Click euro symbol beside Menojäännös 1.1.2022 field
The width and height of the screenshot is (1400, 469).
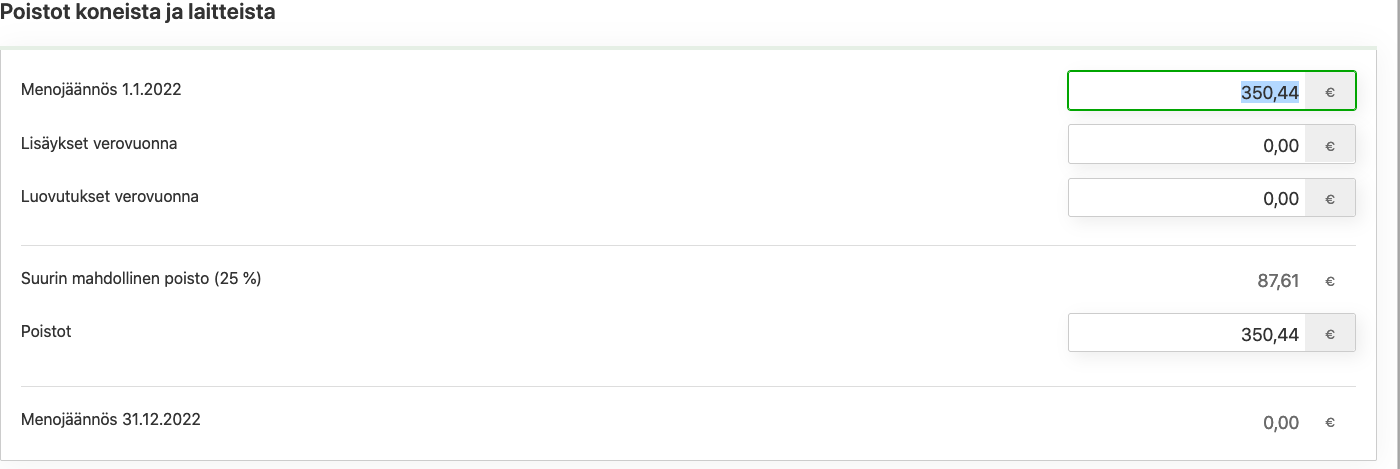coord(1330,91)
